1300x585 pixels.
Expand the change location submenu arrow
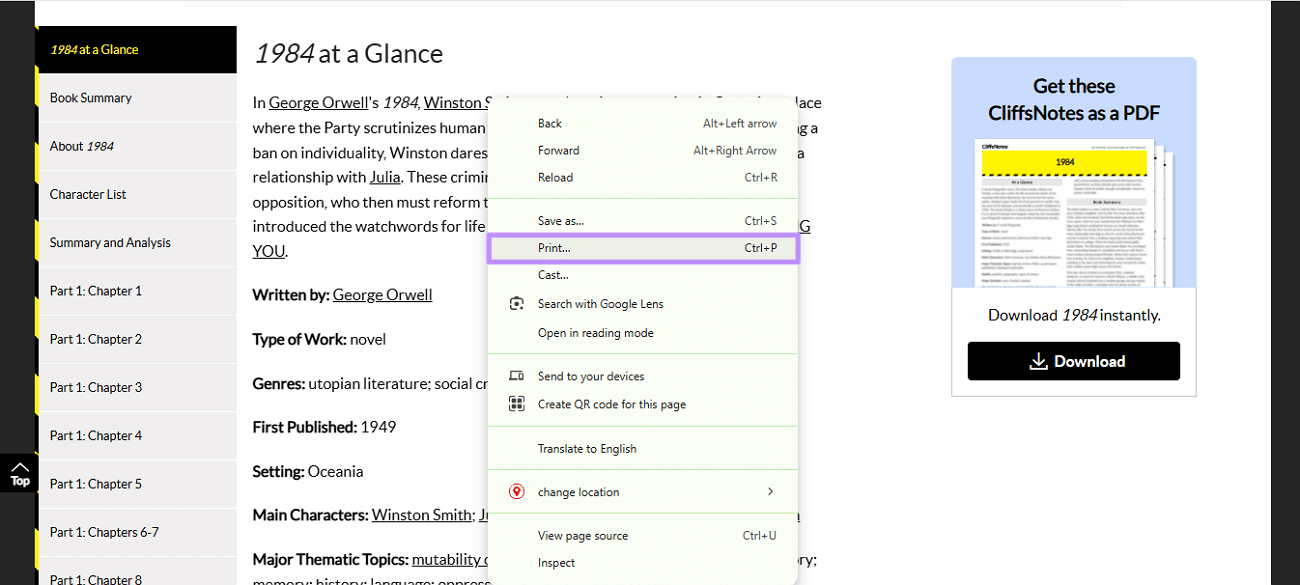pyautogui.click(x=770, y=492)
